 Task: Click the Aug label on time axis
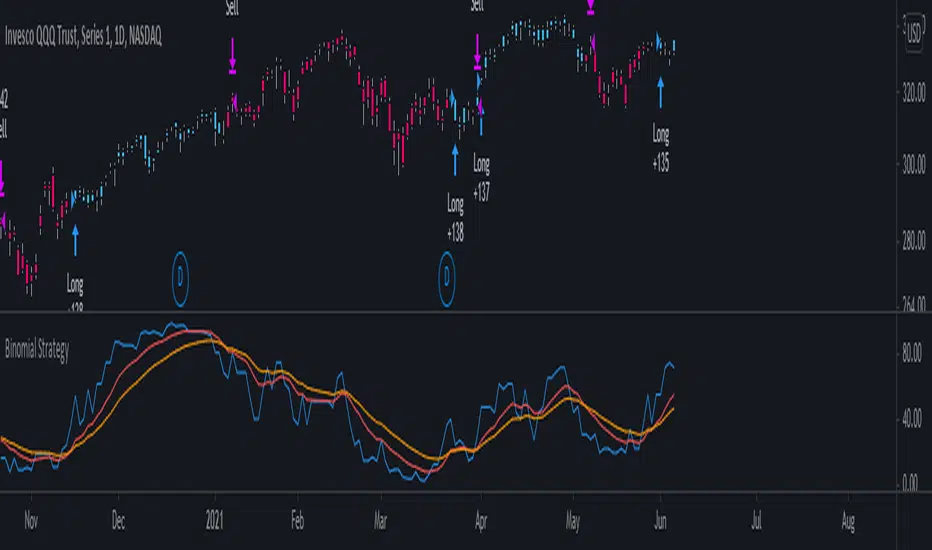pos(848,521)
